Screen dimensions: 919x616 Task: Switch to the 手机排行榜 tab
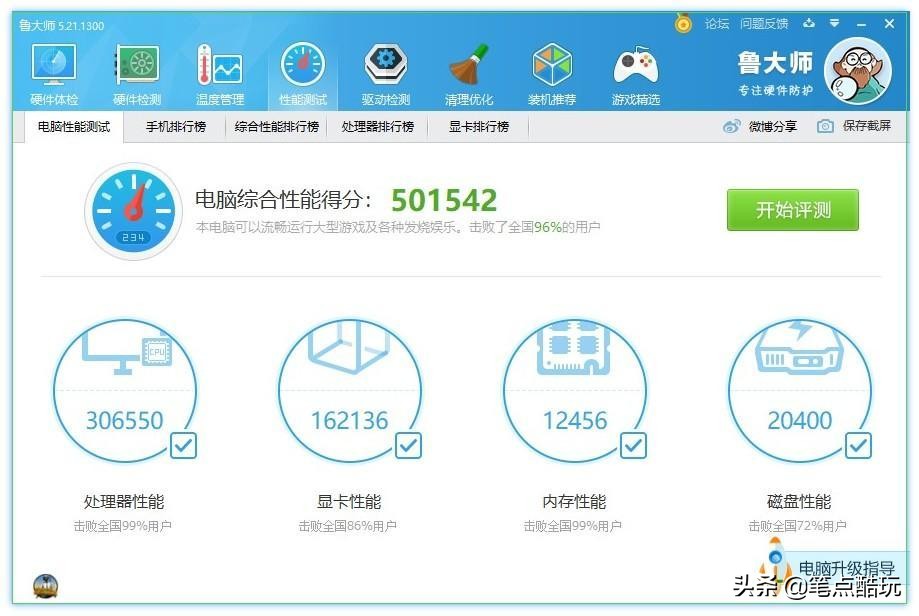click(x=174, y=127)
